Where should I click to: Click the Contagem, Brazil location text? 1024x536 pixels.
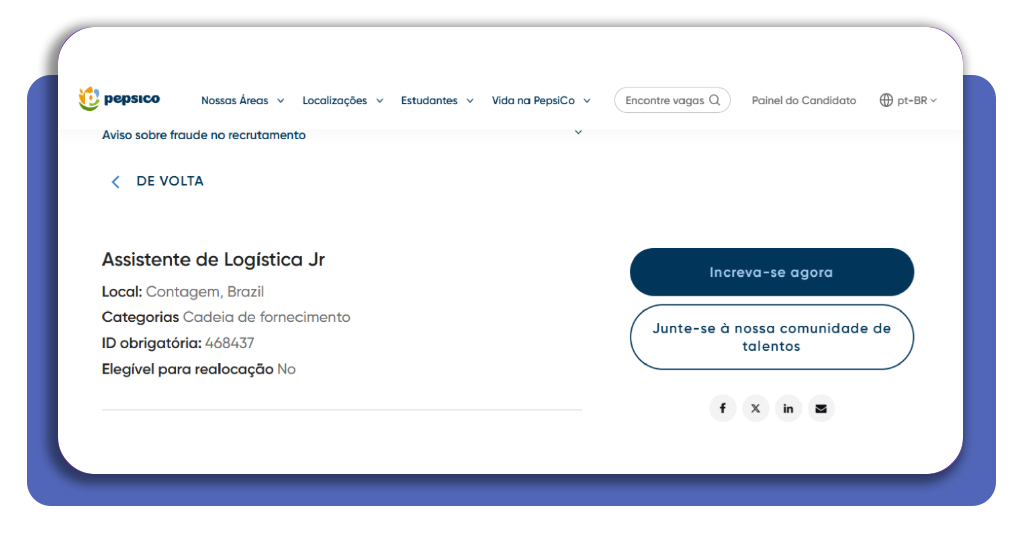point(204,292)
